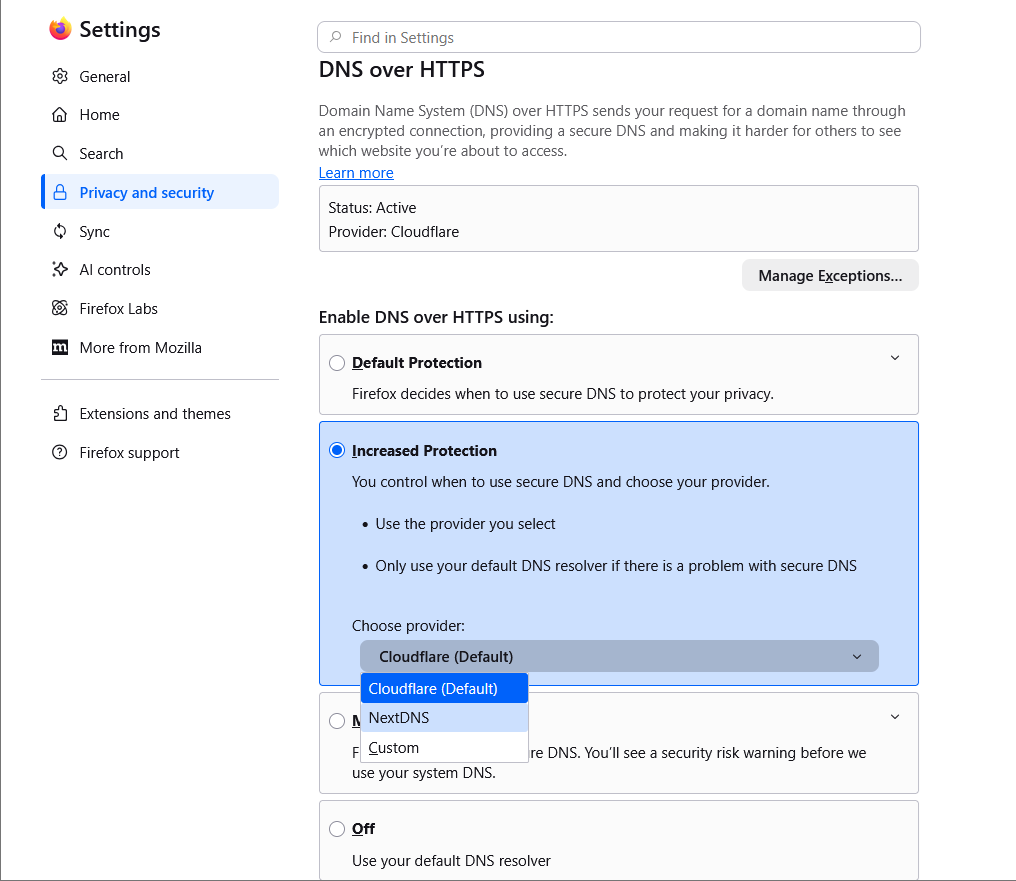Choose Cloudflare (Default) from provider list
Image resolution: width=1016 pixels, height=881 pixels.
pyautogui.click(x=444, y=688)
